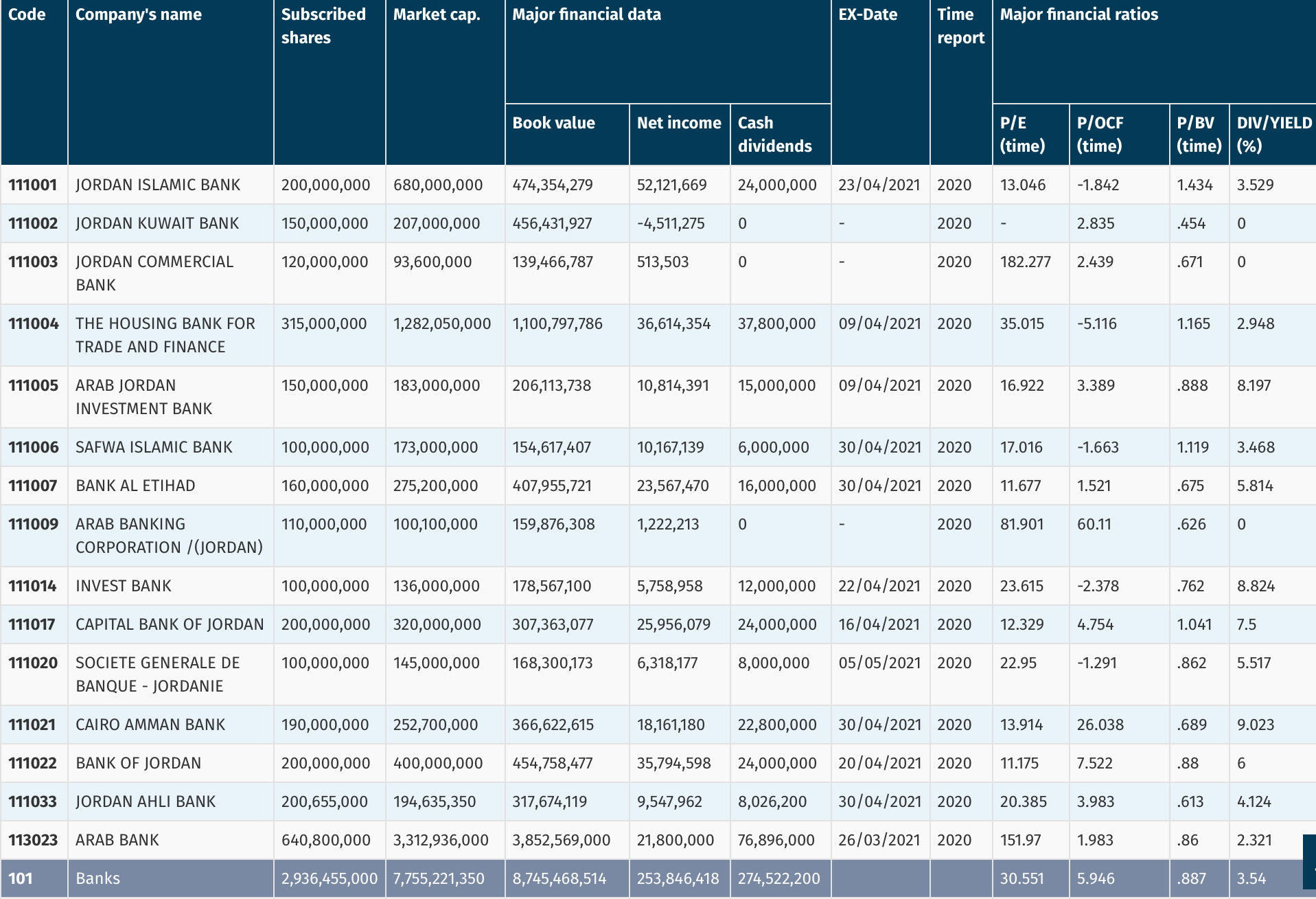Select company code 111002

click(x=33, y=223)
